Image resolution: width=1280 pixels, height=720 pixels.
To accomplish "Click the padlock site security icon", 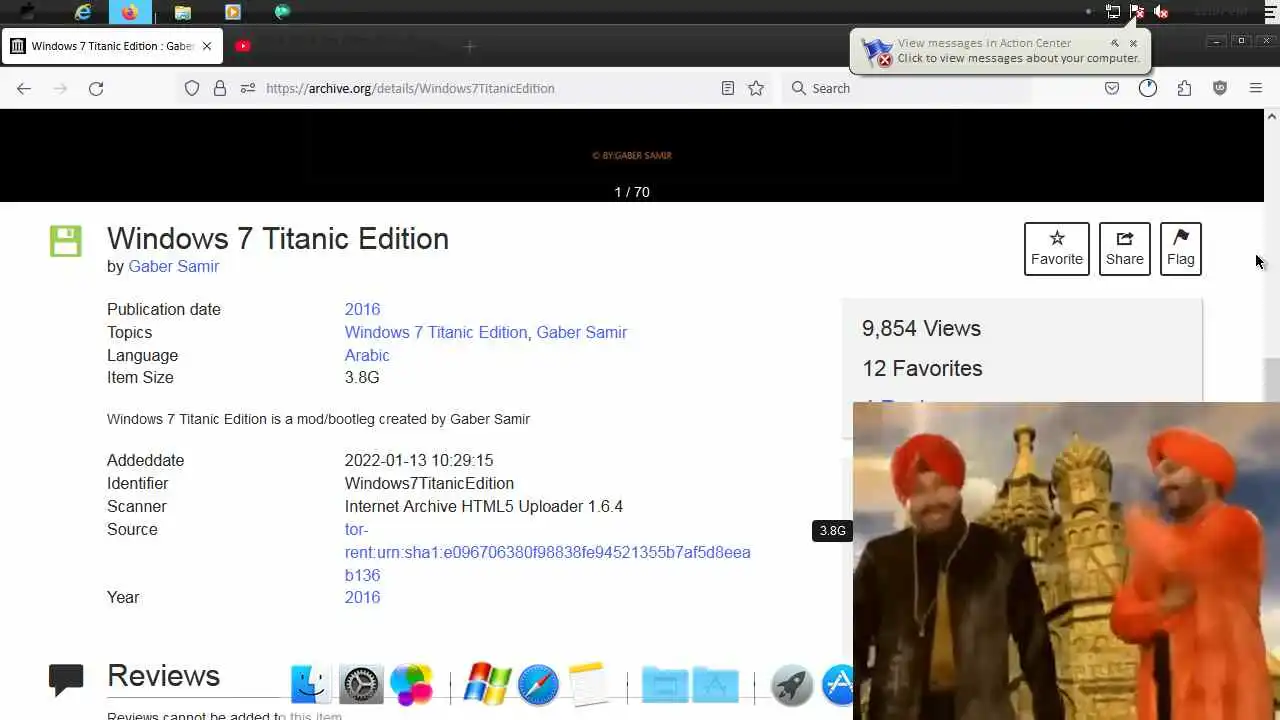I will (220, 88).
